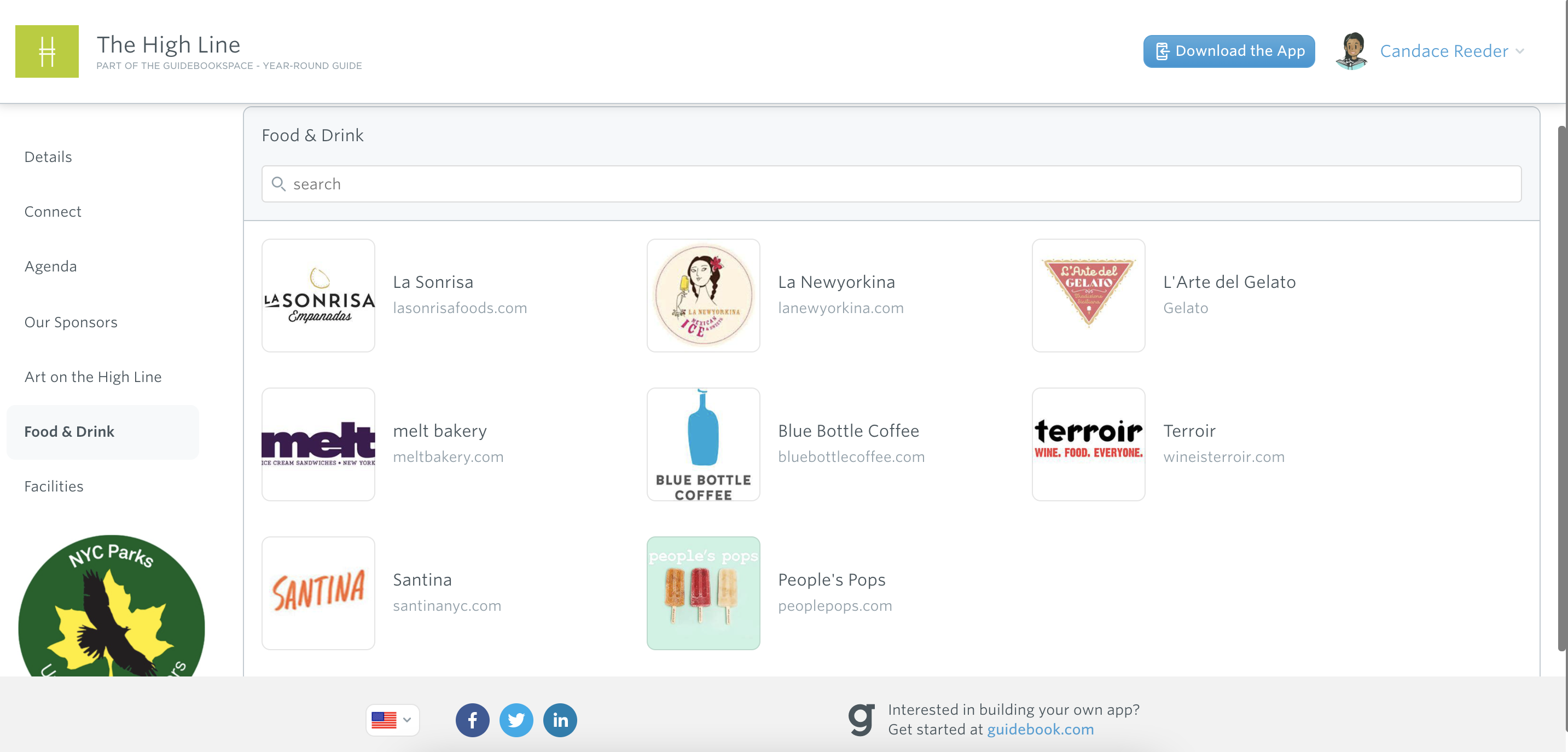The height and width of the screenshot is (752, 1568).
Task: Focus the Food & Drink search field
Action: [891, 184]
